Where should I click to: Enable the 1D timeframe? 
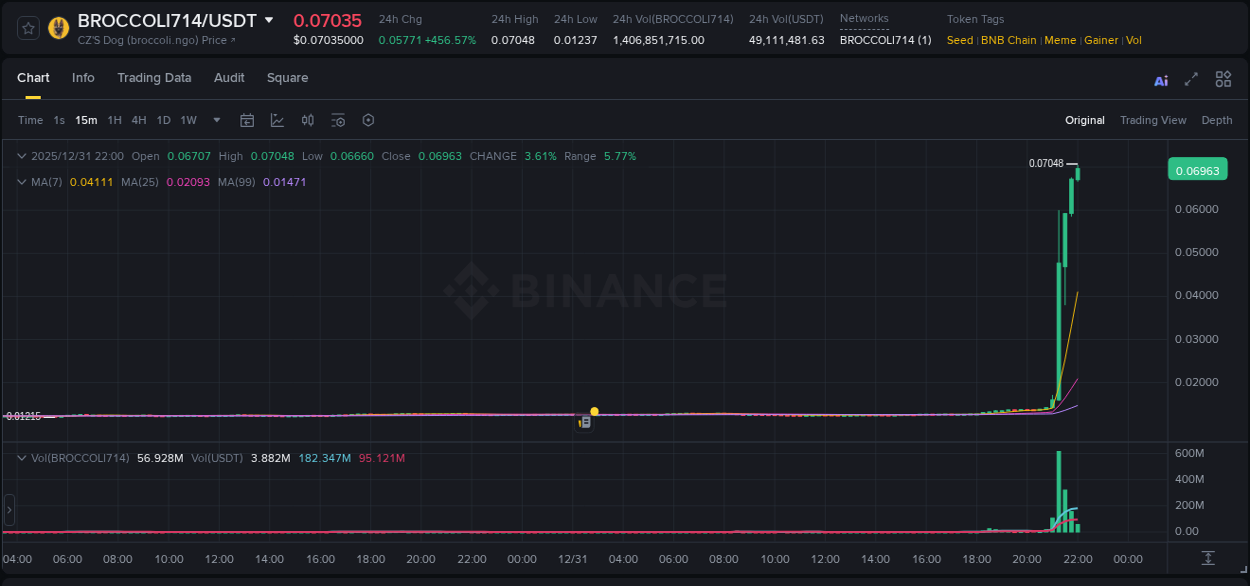click(163, 120)
